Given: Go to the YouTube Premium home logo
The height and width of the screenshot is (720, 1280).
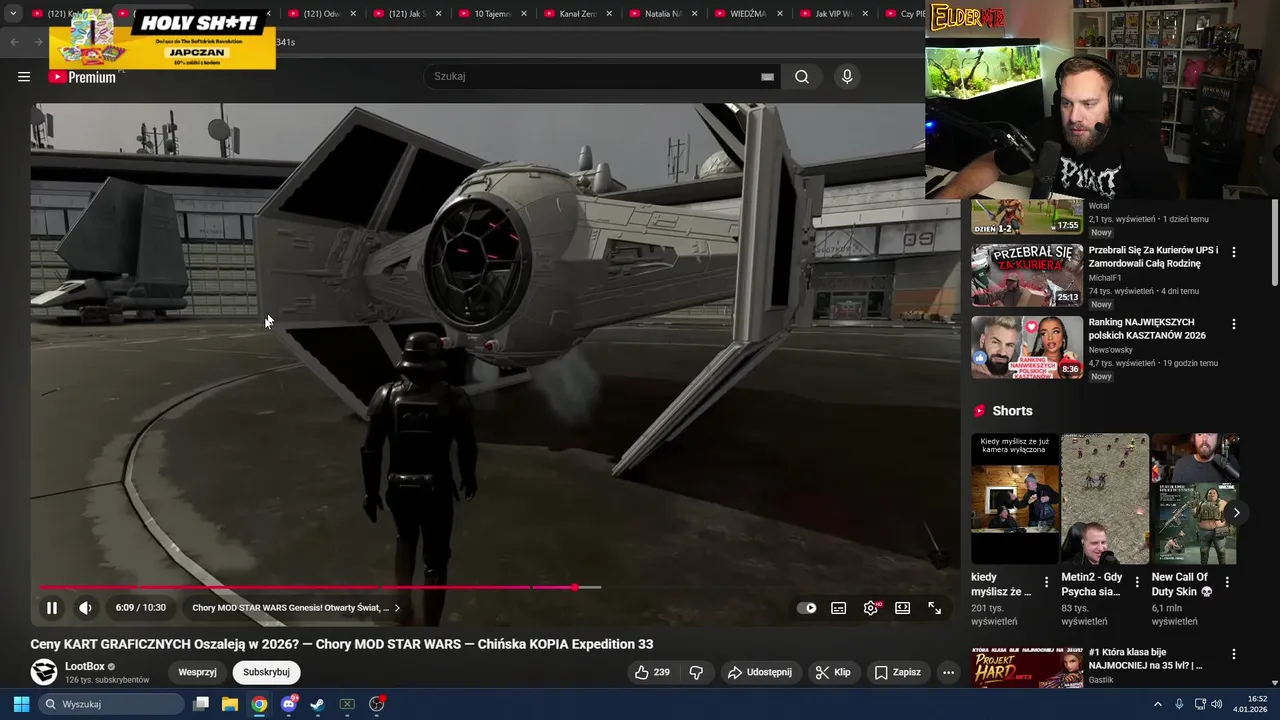Looking at the screenshot, I should point(82,77).
